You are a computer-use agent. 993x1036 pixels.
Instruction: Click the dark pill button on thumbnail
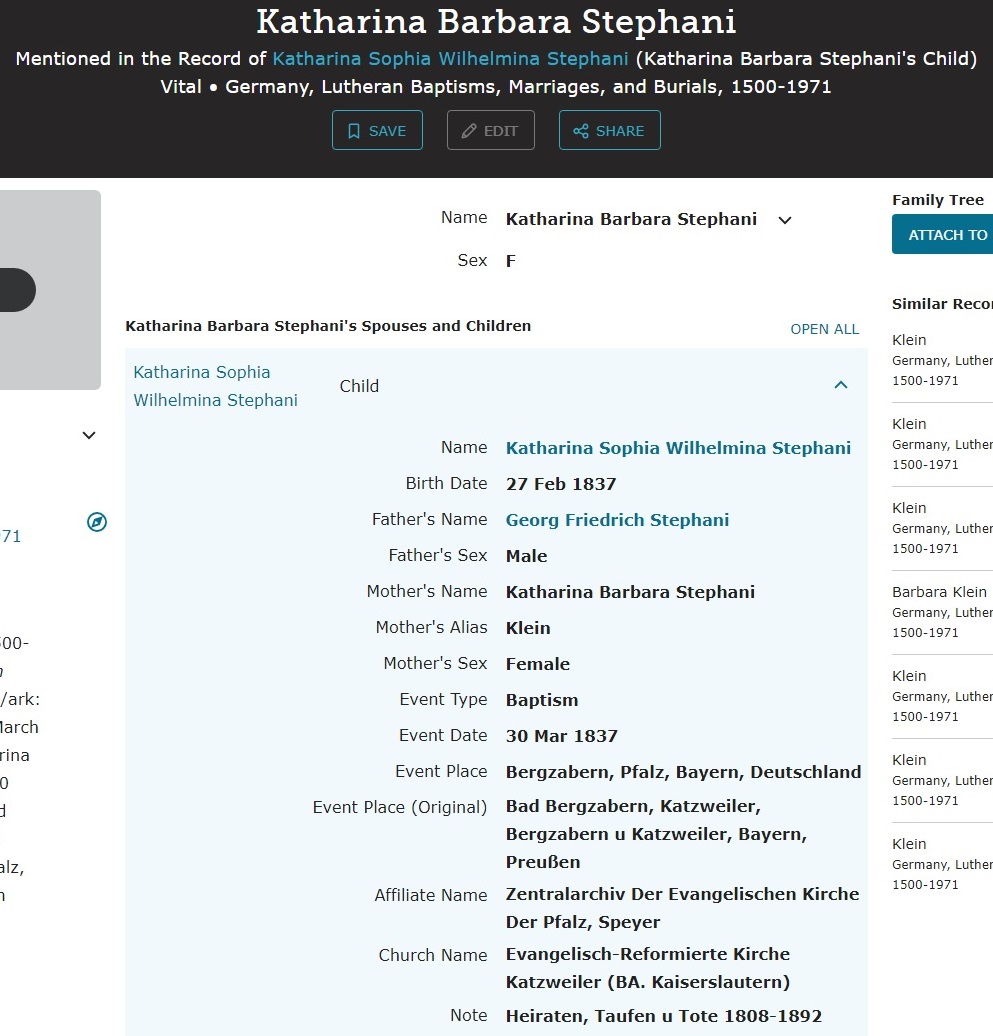point(15,290)
